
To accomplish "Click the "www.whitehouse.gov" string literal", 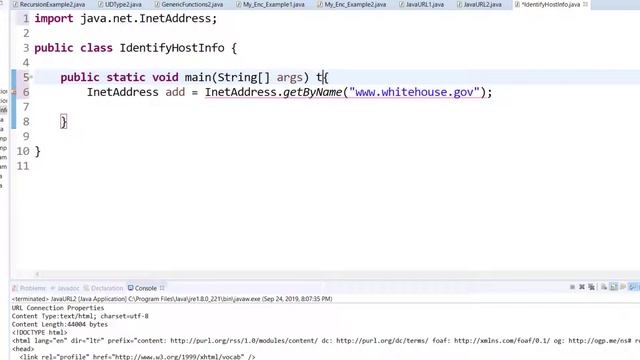I will pos(414,92).
